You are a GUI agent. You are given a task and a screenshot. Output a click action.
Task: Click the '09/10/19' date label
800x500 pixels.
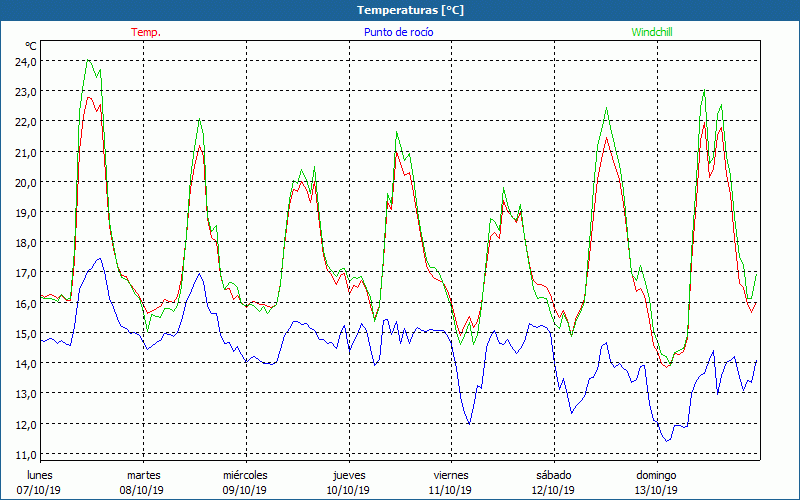244,490
